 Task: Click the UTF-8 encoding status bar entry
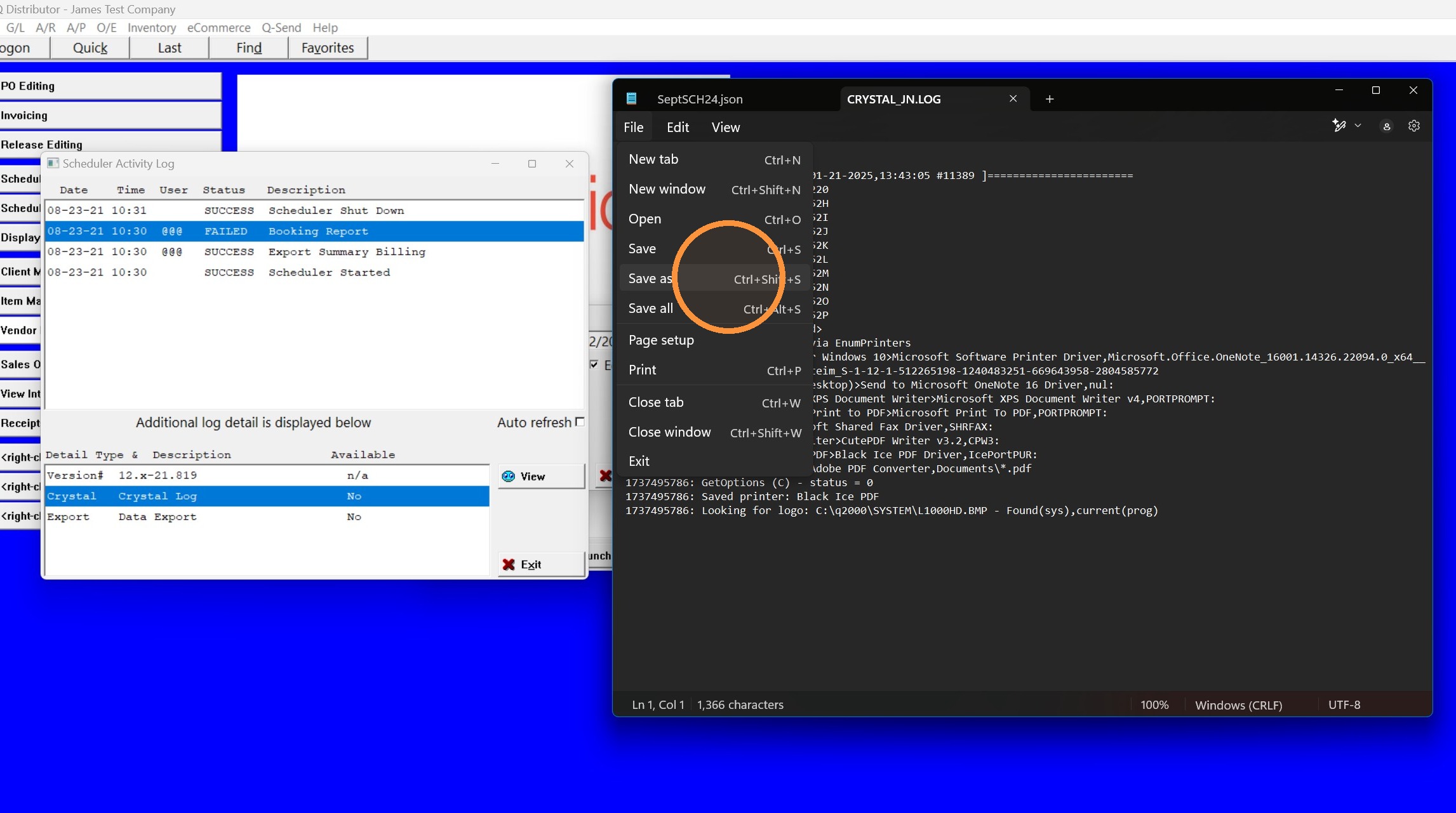coord(1344,704)
